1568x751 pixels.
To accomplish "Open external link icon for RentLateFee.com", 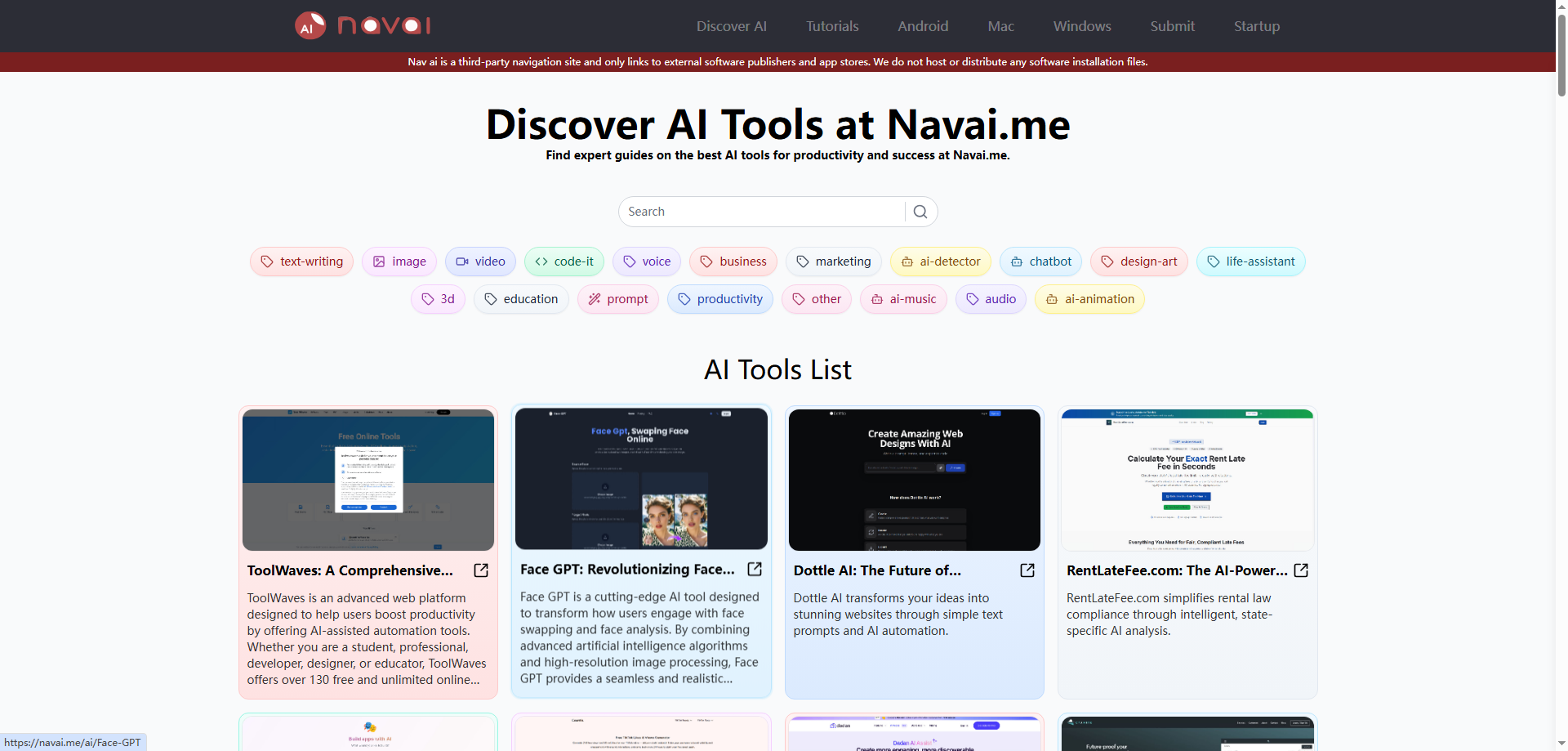I will point(1301,570).
